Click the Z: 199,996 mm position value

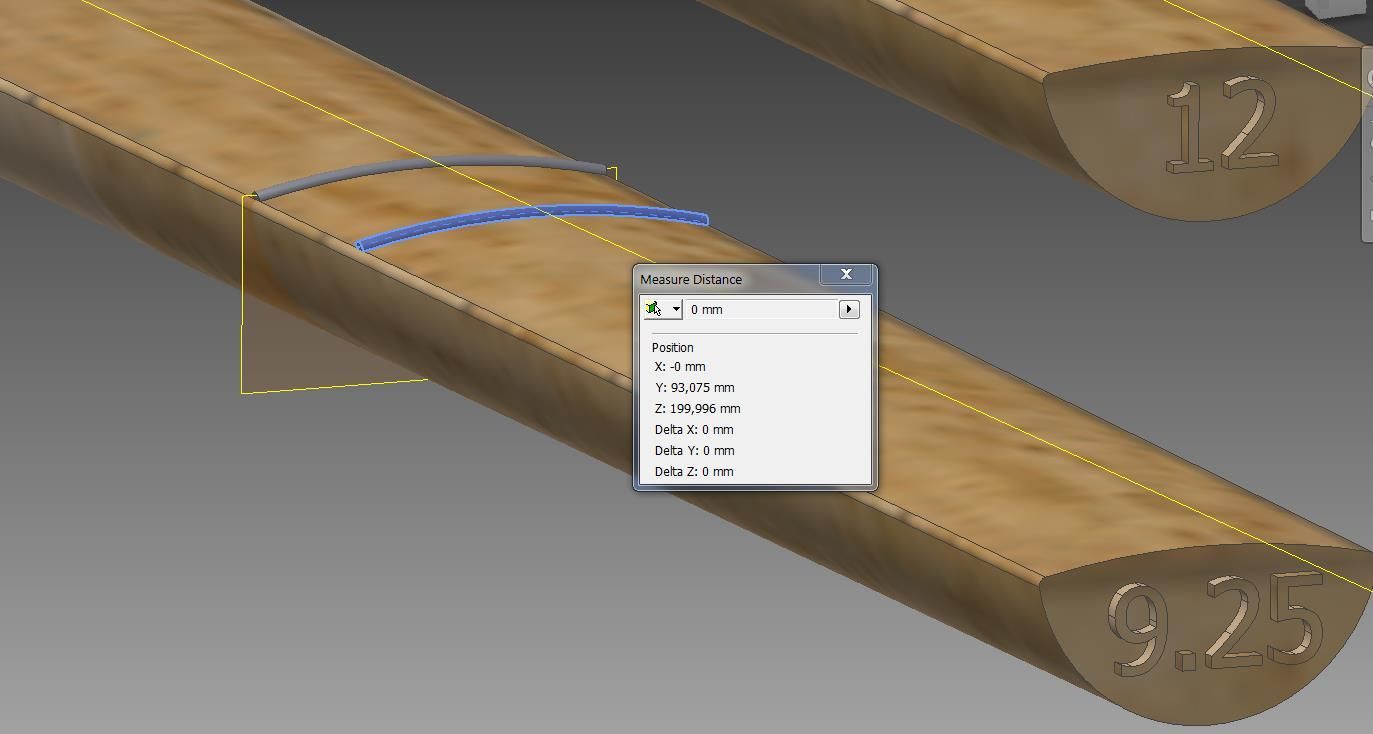[x=698, y=408]
